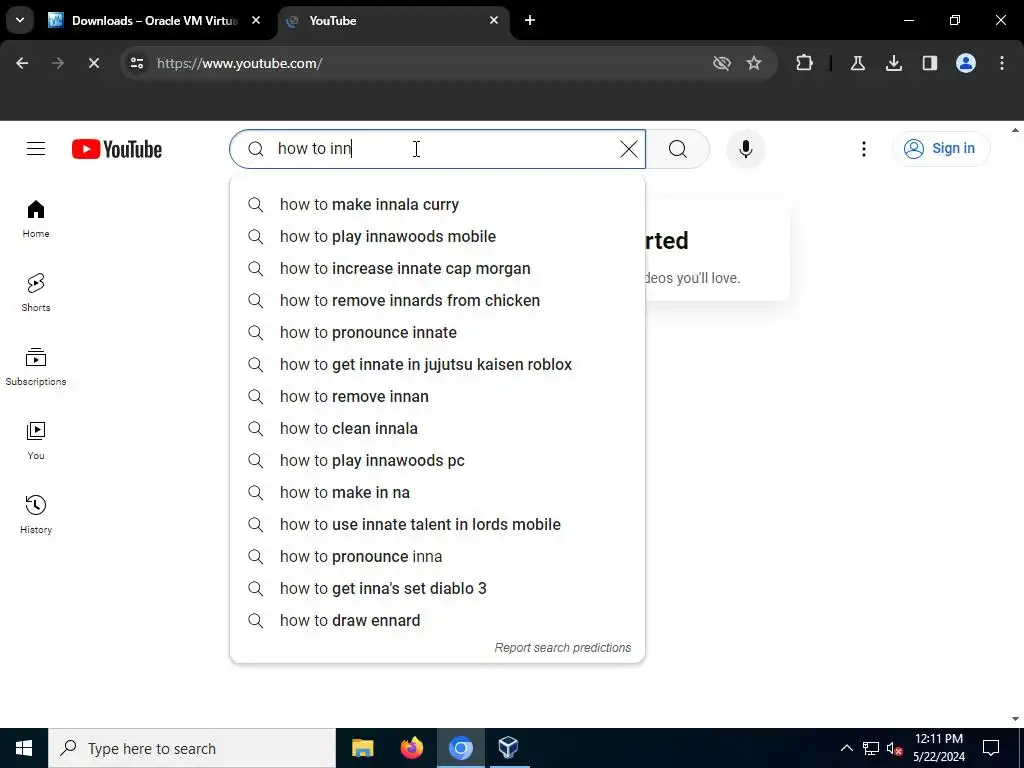Open the Chrome three-dot menu

point(1001,63)
